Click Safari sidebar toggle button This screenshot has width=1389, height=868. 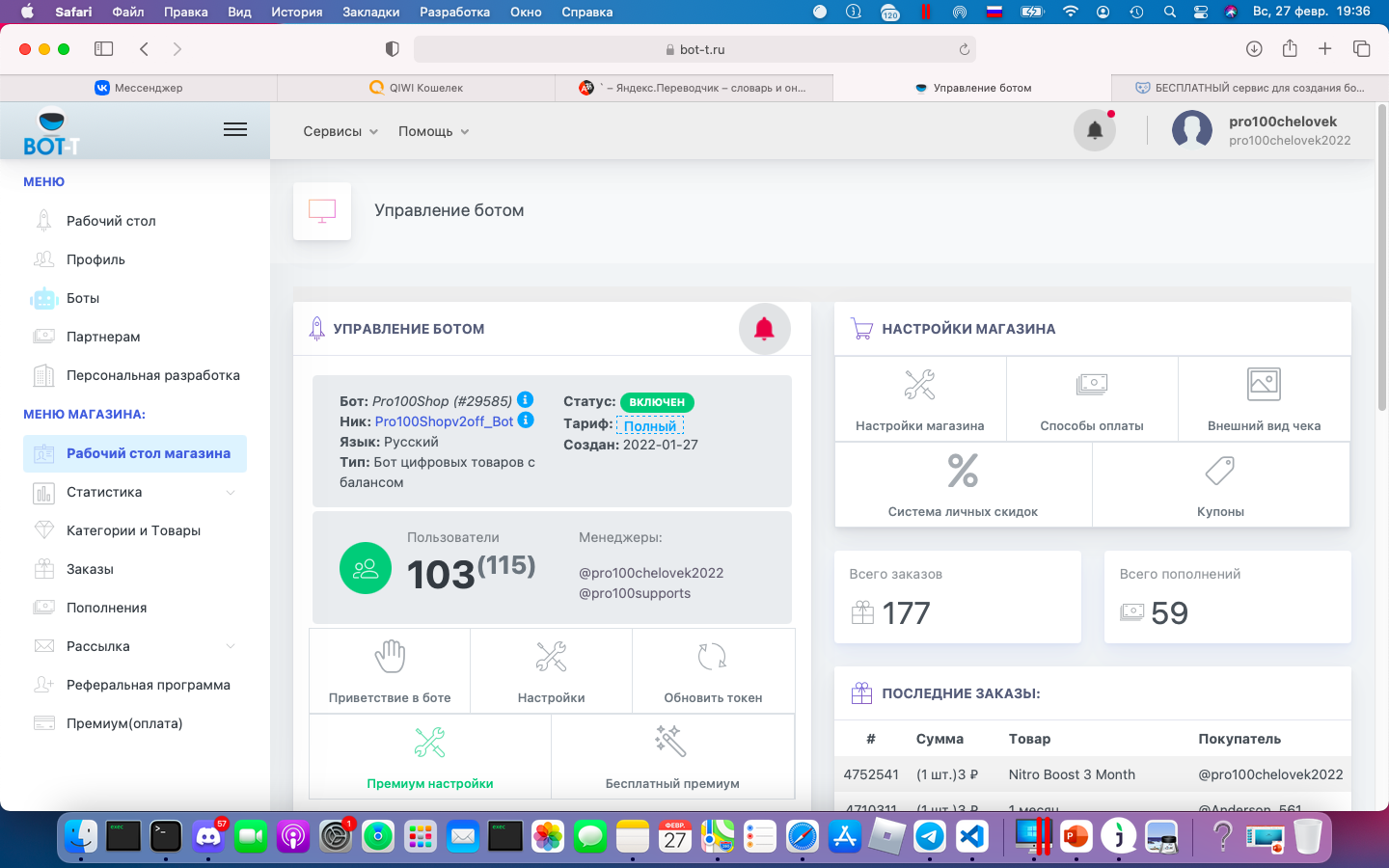tap(103, 49)
